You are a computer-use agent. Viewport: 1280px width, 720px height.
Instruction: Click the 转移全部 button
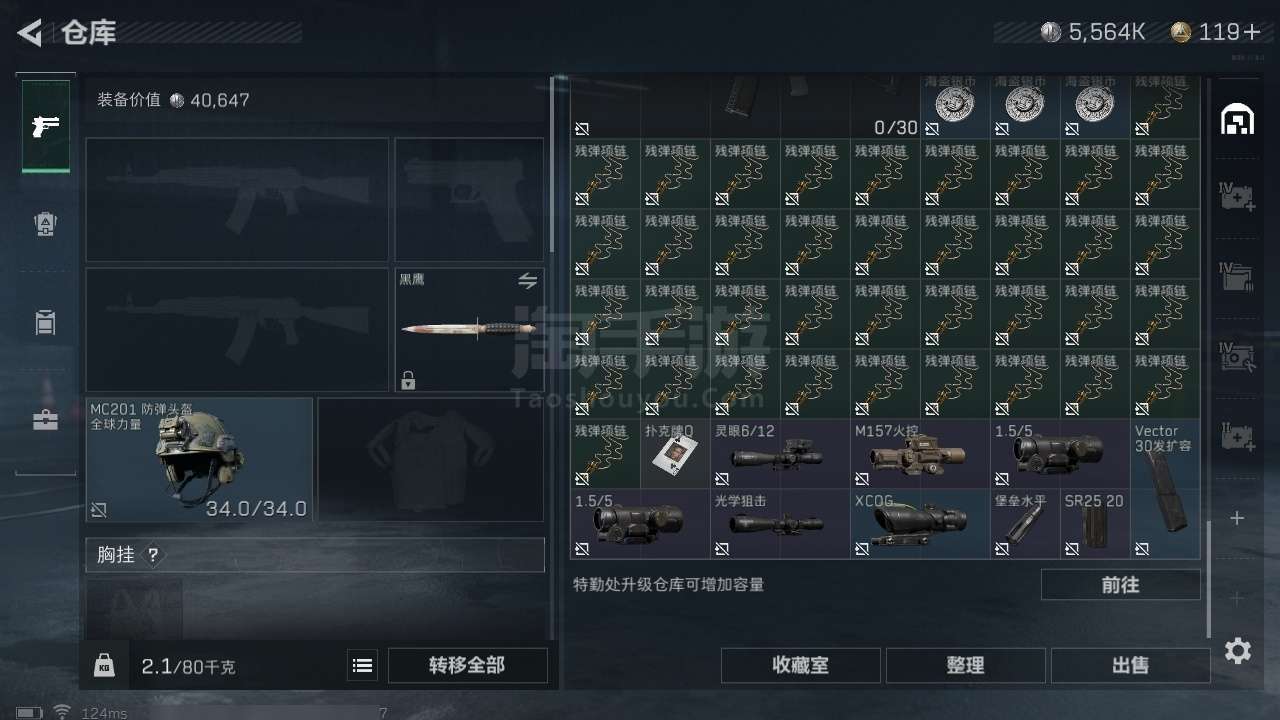click(467, 665)
